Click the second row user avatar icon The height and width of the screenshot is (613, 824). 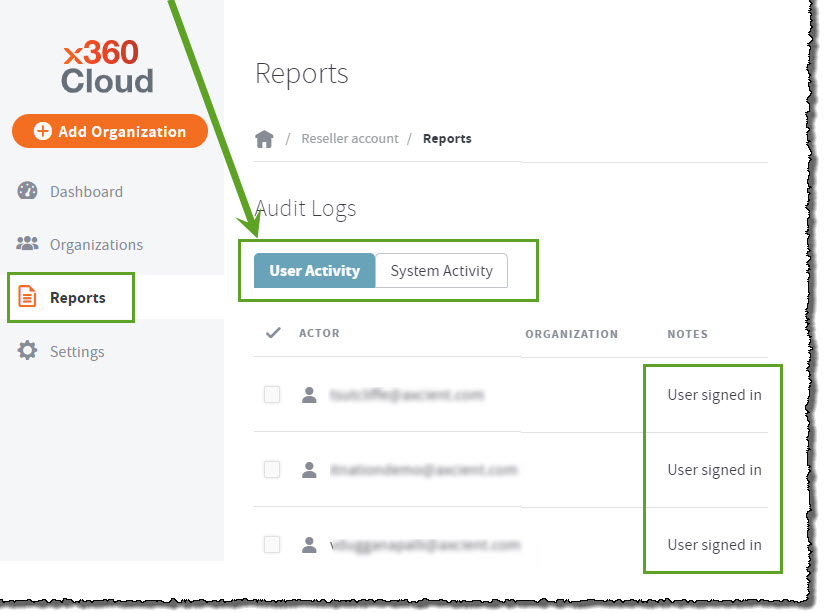[x=310, y=469]
